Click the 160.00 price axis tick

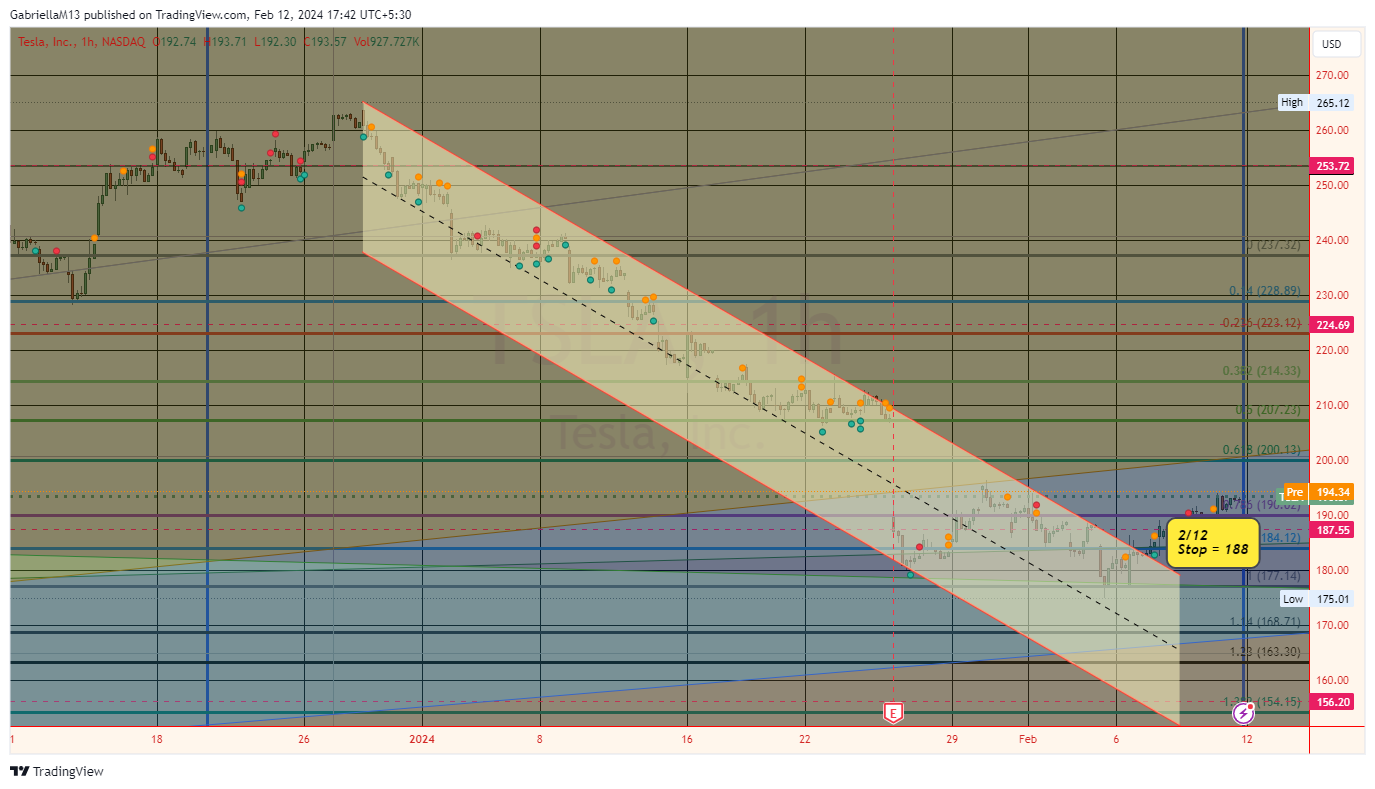[x=1332, y=680]
